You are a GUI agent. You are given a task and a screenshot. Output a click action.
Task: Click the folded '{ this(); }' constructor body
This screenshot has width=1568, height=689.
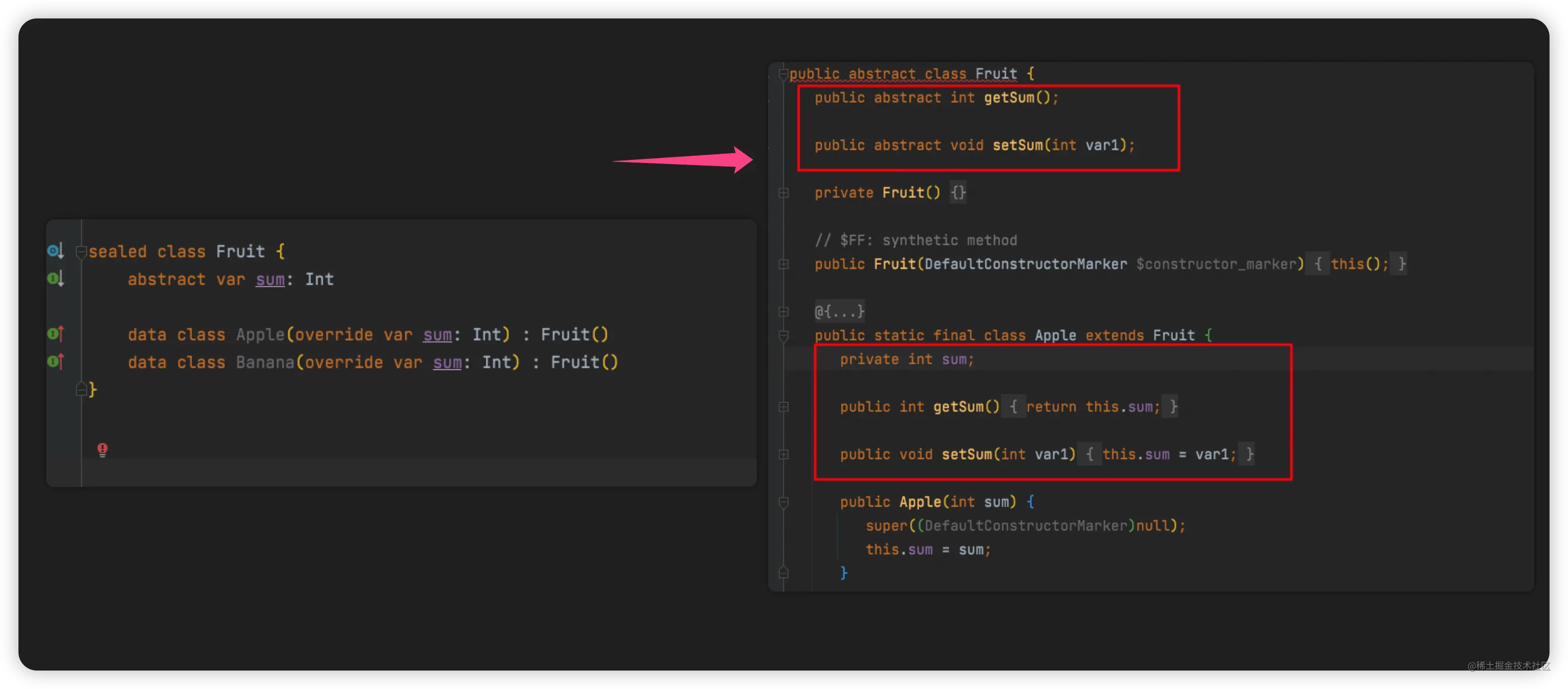(1357, 264)
